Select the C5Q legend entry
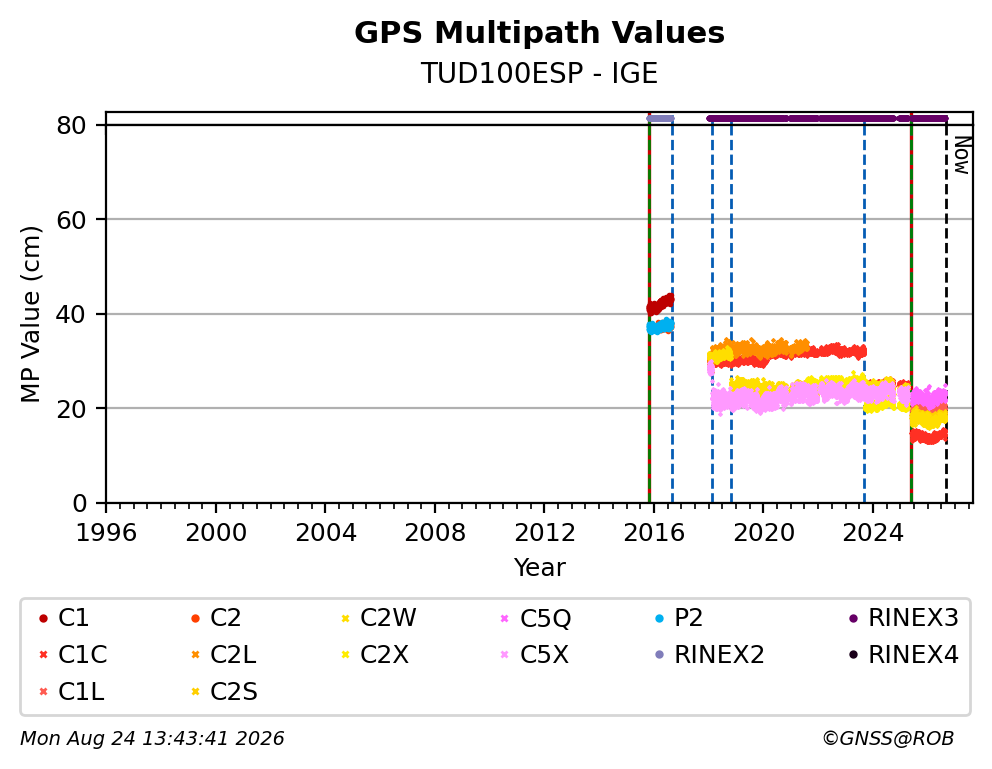This screenshot has width=992, height=769. click(x=535, y=618)
